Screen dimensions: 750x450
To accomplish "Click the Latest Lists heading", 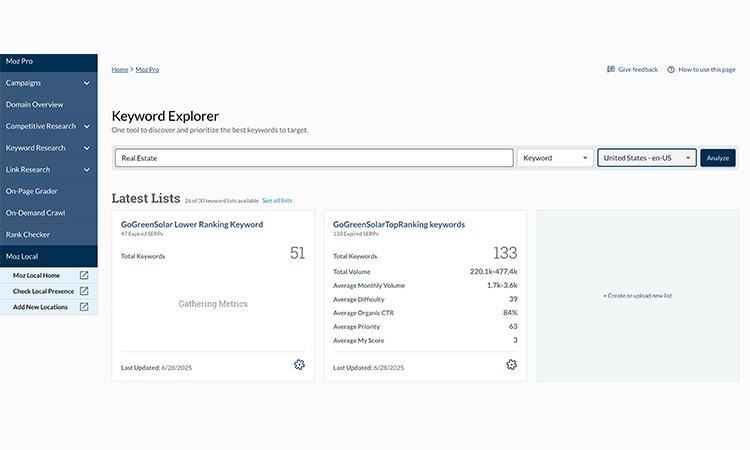I will (x=146, y=198).
